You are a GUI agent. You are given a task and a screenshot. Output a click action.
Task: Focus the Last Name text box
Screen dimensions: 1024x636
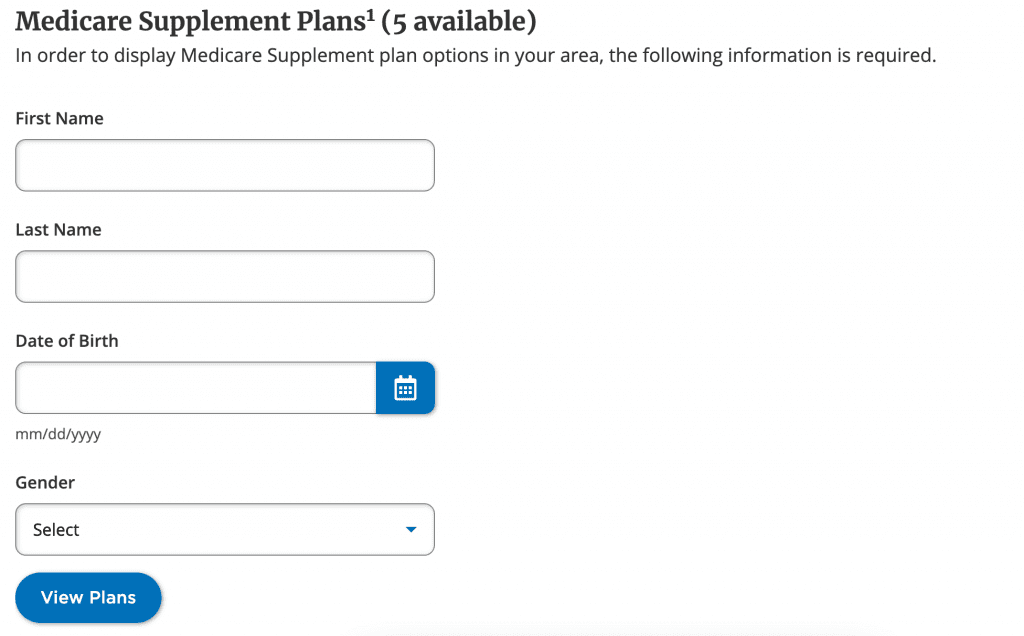point(225,276)
